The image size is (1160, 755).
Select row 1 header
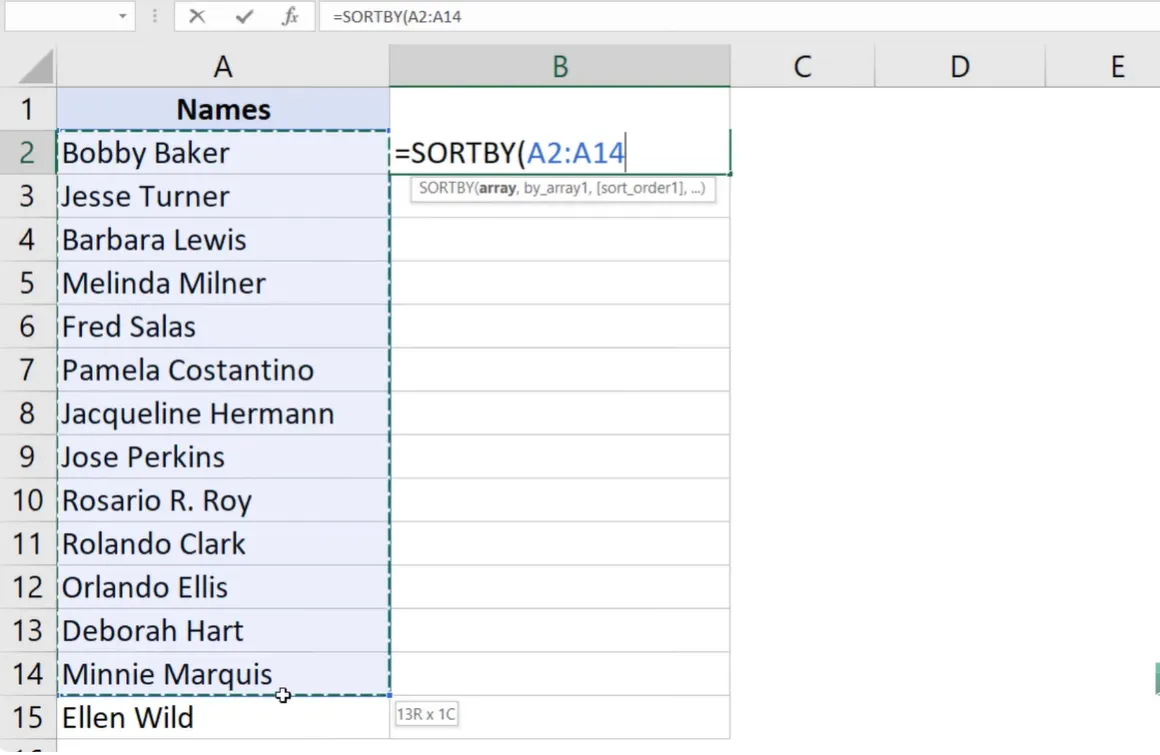pos(28,109)
